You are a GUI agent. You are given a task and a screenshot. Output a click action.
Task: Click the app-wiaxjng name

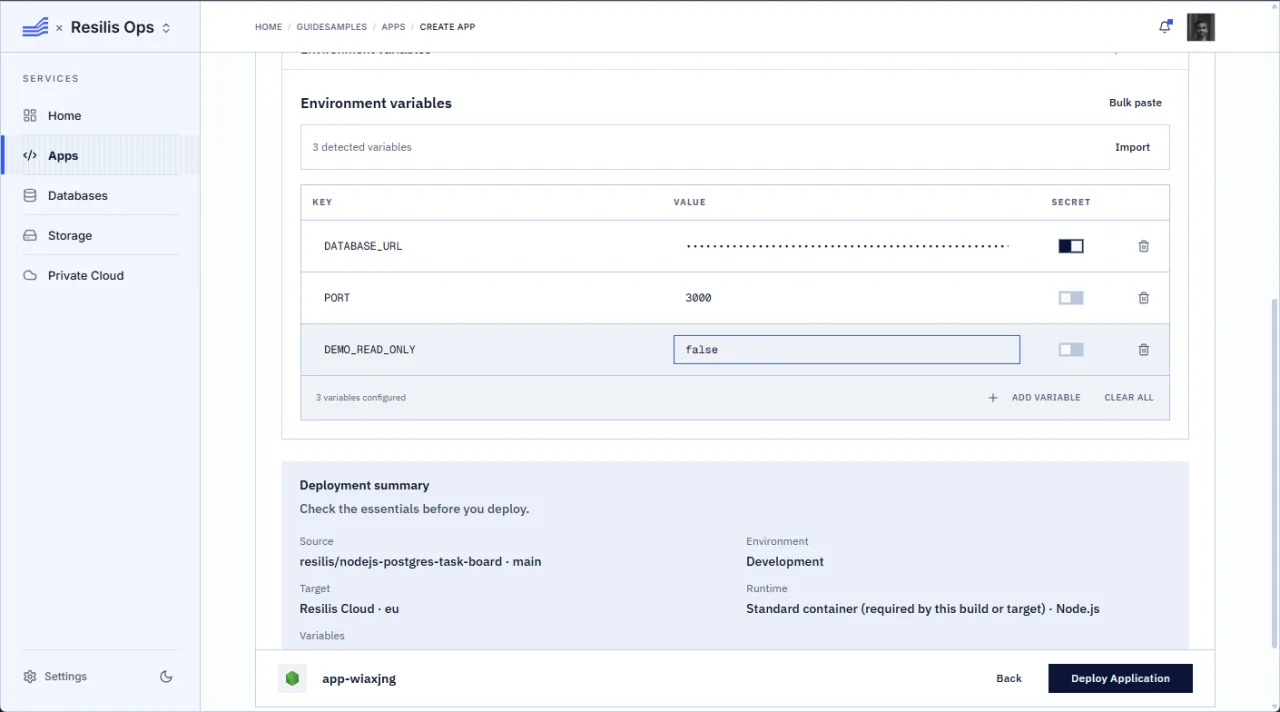tap(359, 679)
